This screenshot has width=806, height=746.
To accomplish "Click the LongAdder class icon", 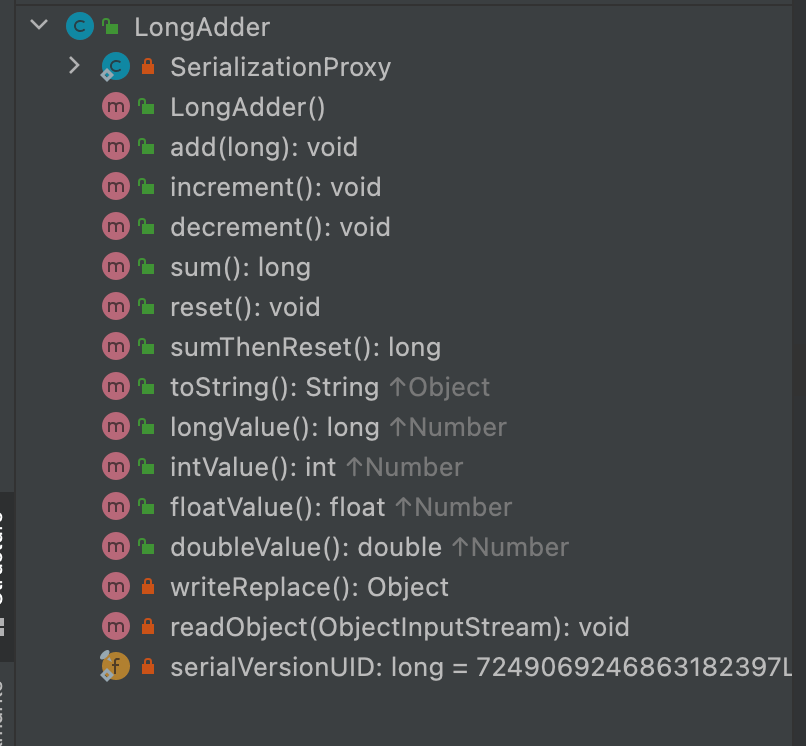I will pyautogui.click(x=80, y=26).
